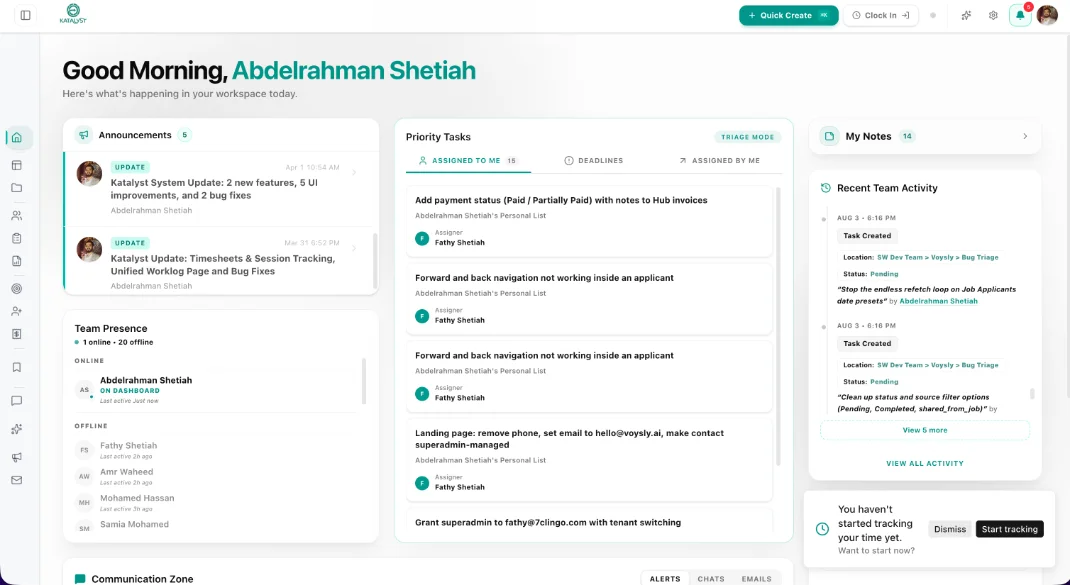Screen dimensions: 1070x585
Task: Switch to the Deadlines tab
Action: pos(594,160)
